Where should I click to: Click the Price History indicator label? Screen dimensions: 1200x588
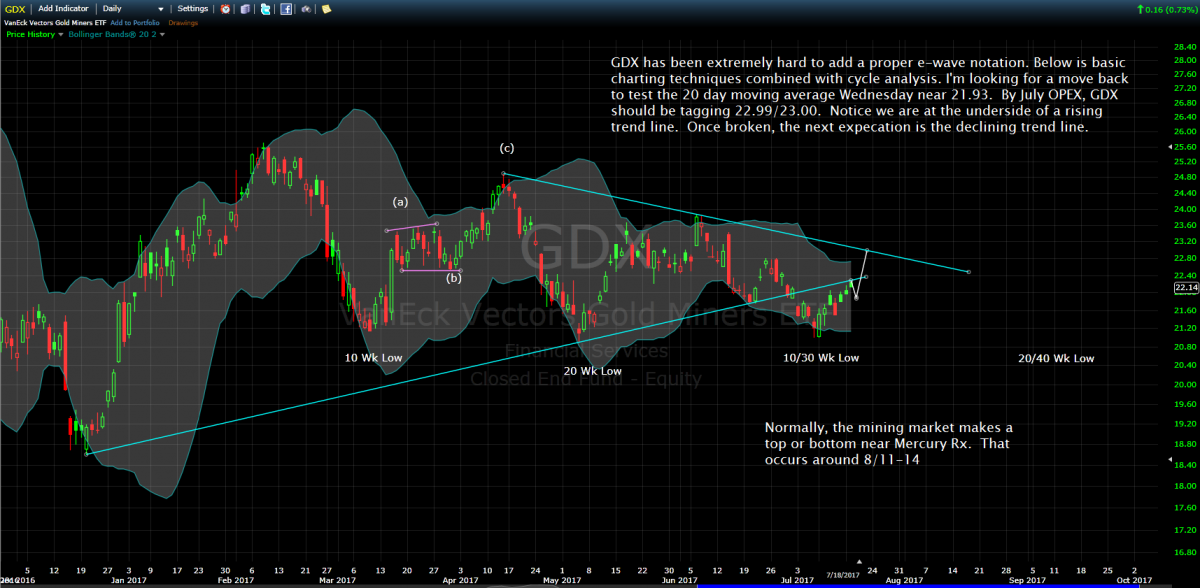coord(30,34)
